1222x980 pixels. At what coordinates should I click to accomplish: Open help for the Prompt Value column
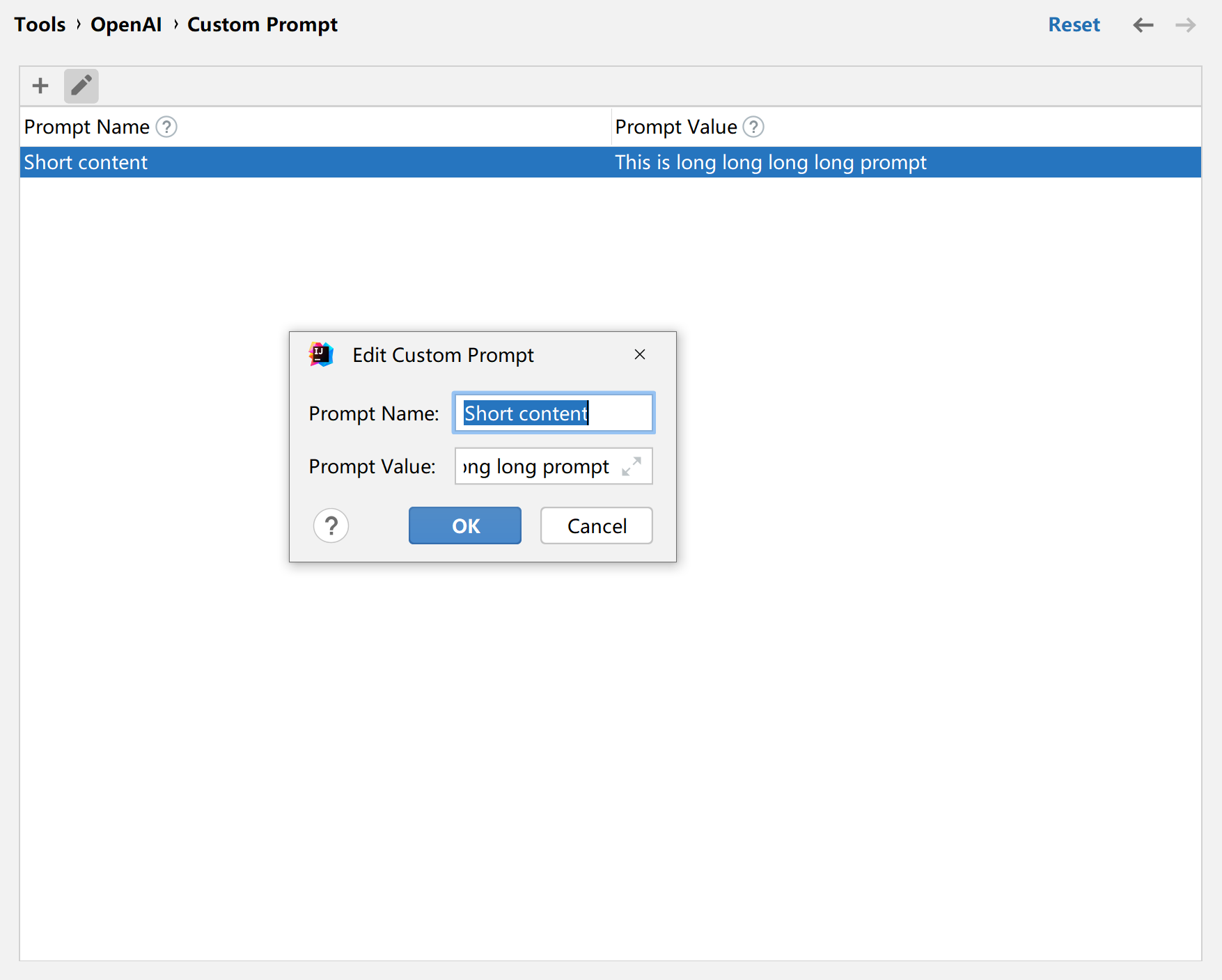point(755,127)
